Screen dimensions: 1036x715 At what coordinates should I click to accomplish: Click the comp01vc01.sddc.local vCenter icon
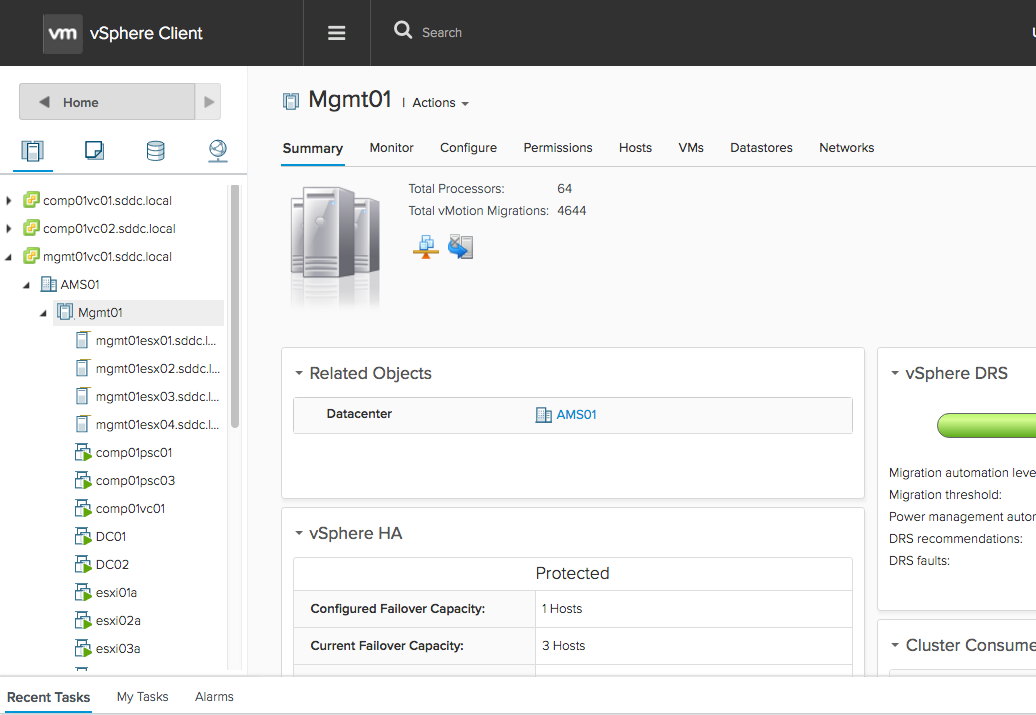click(31, 200)
